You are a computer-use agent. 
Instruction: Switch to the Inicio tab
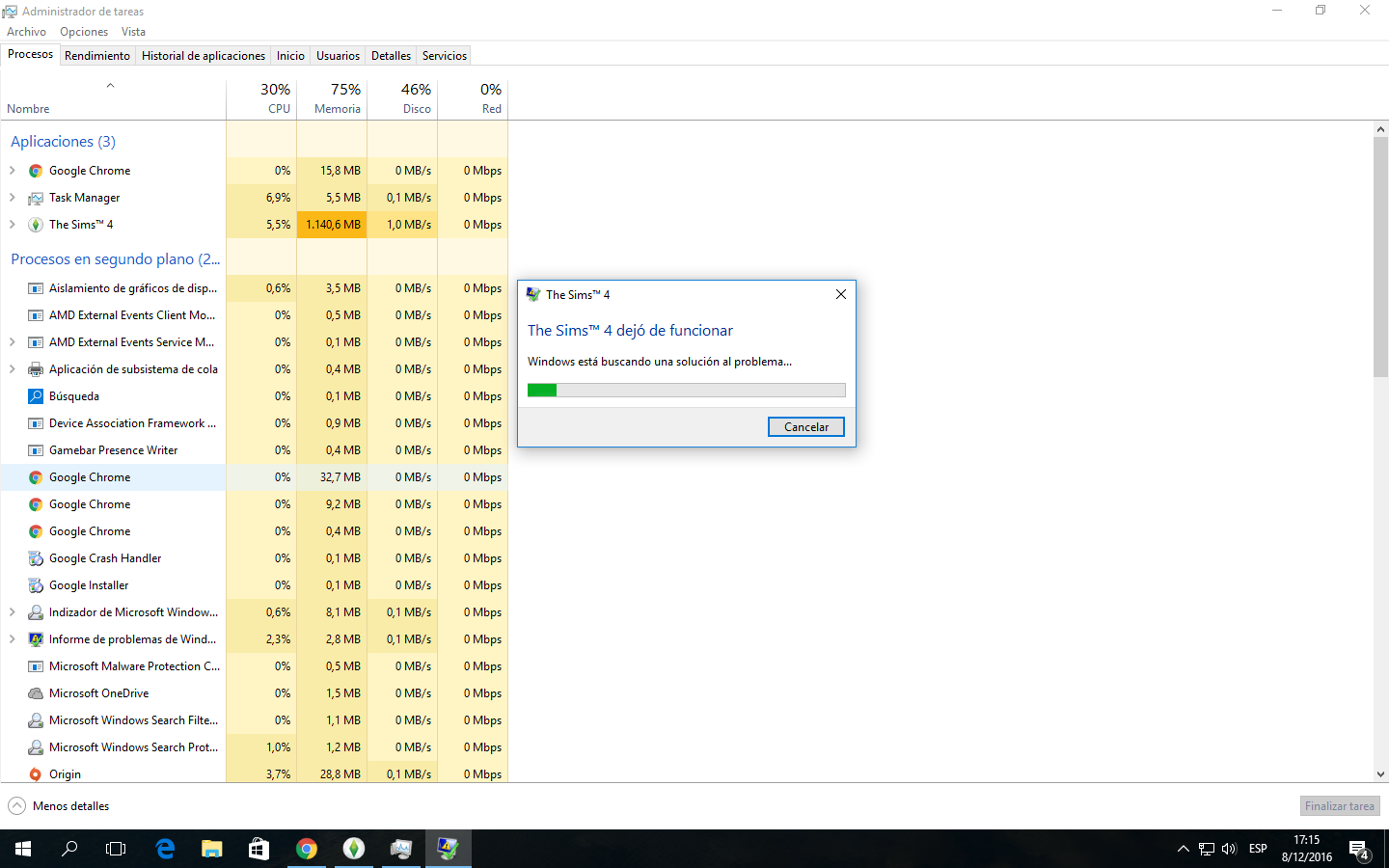pos(291,56)
